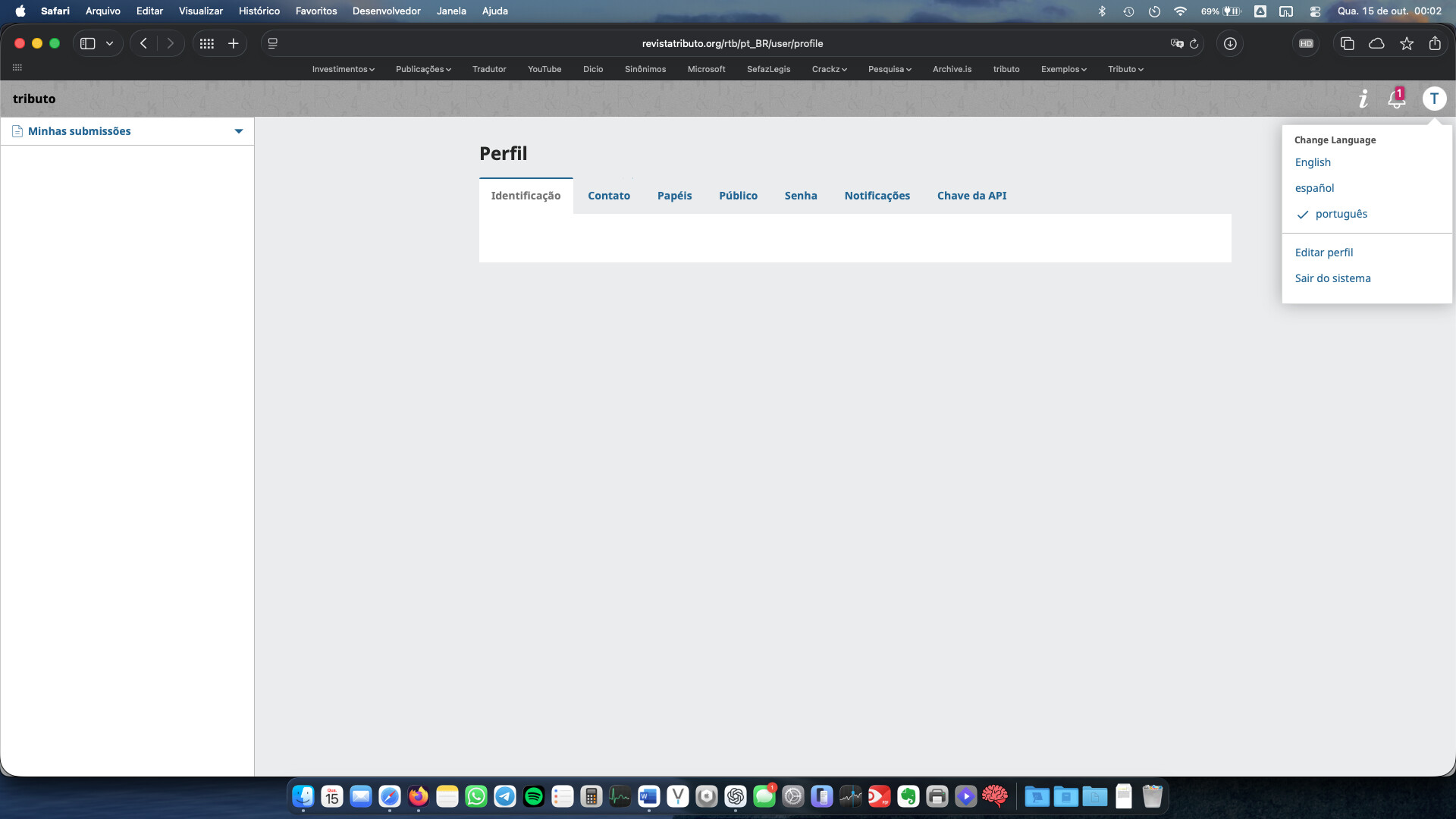
Task: Open Safari tab overview icon
Action: pyautogui.click(x=1347, y=44)
